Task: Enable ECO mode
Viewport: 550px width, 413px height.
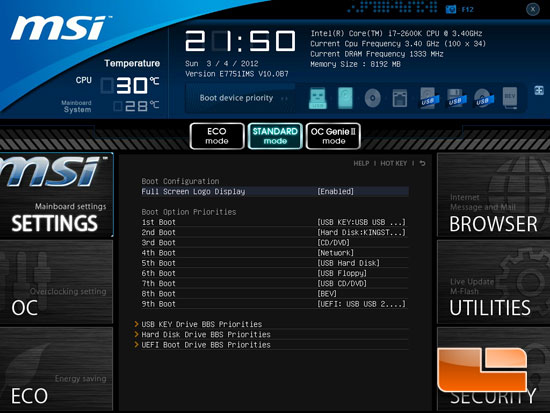Action: click(217, 136)
